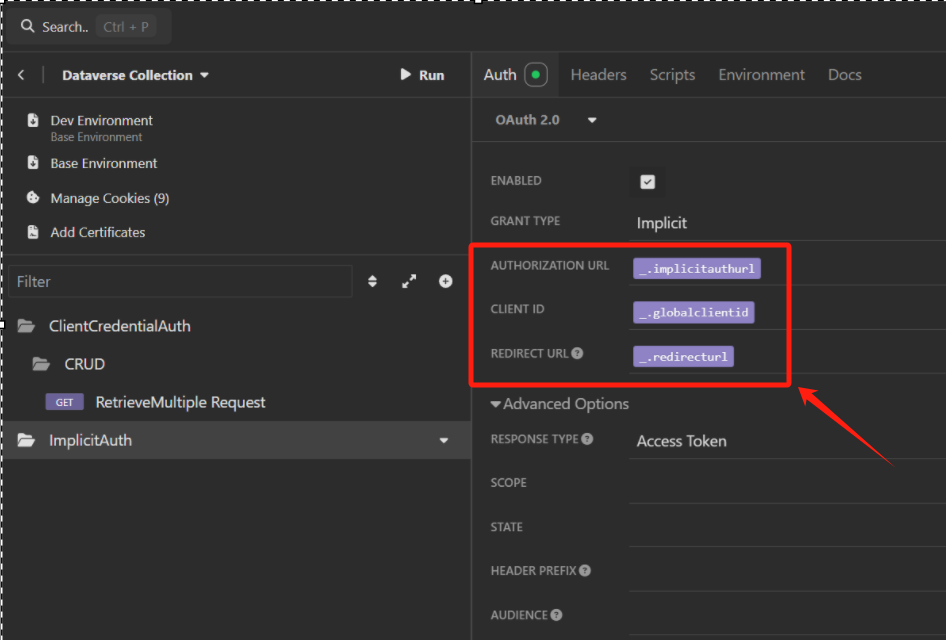This screenshot has height=640, width=946.
Task: Click the _.globalclientid variable tag
Action: click(694, 312)
